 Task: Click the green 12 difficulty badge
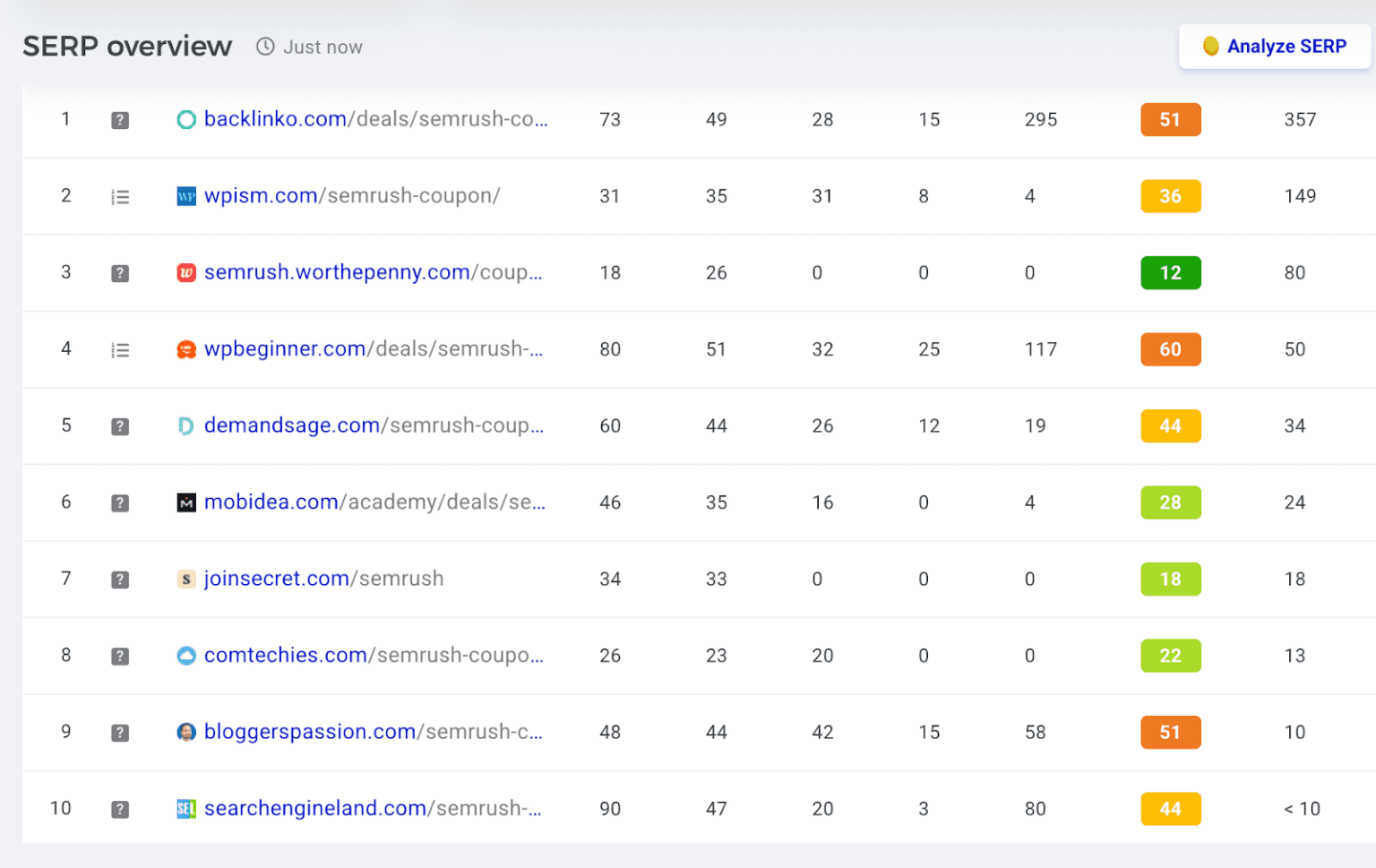click(1170, 273)
